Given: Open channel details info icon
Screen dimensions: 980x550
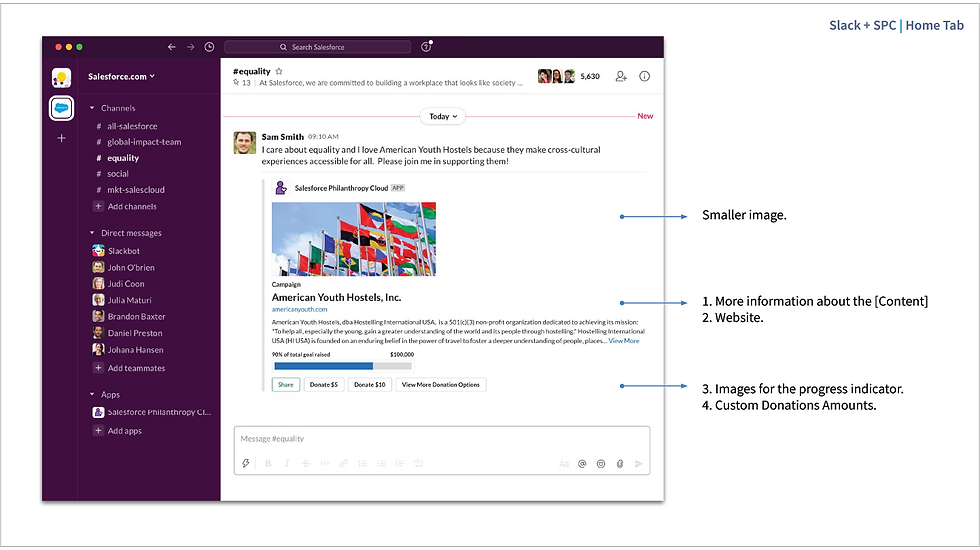Looking at the screenshot, I should tap(644, 76).
